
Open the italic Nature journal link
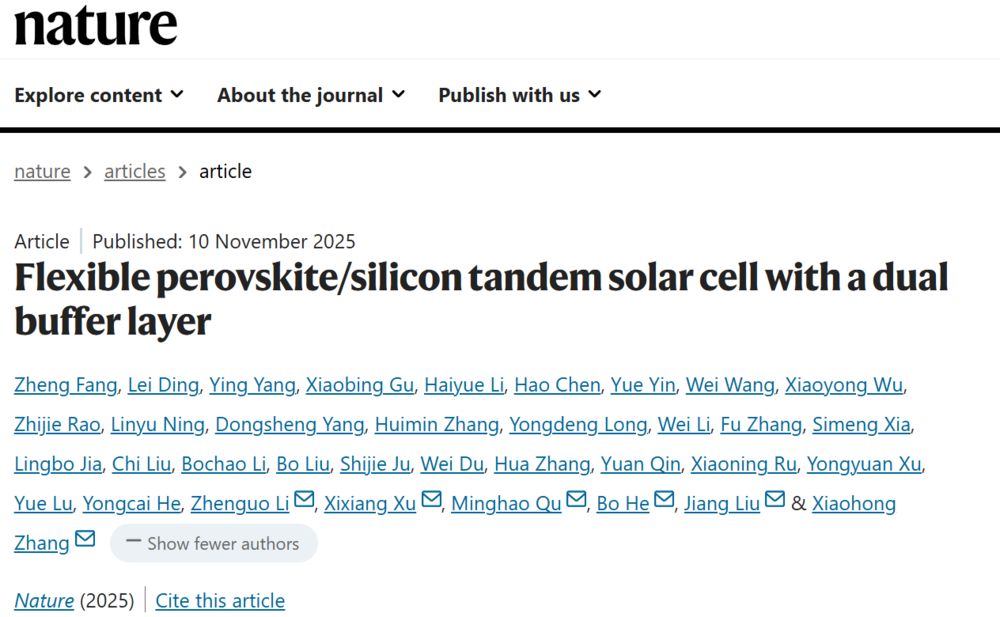coord(44,601)
